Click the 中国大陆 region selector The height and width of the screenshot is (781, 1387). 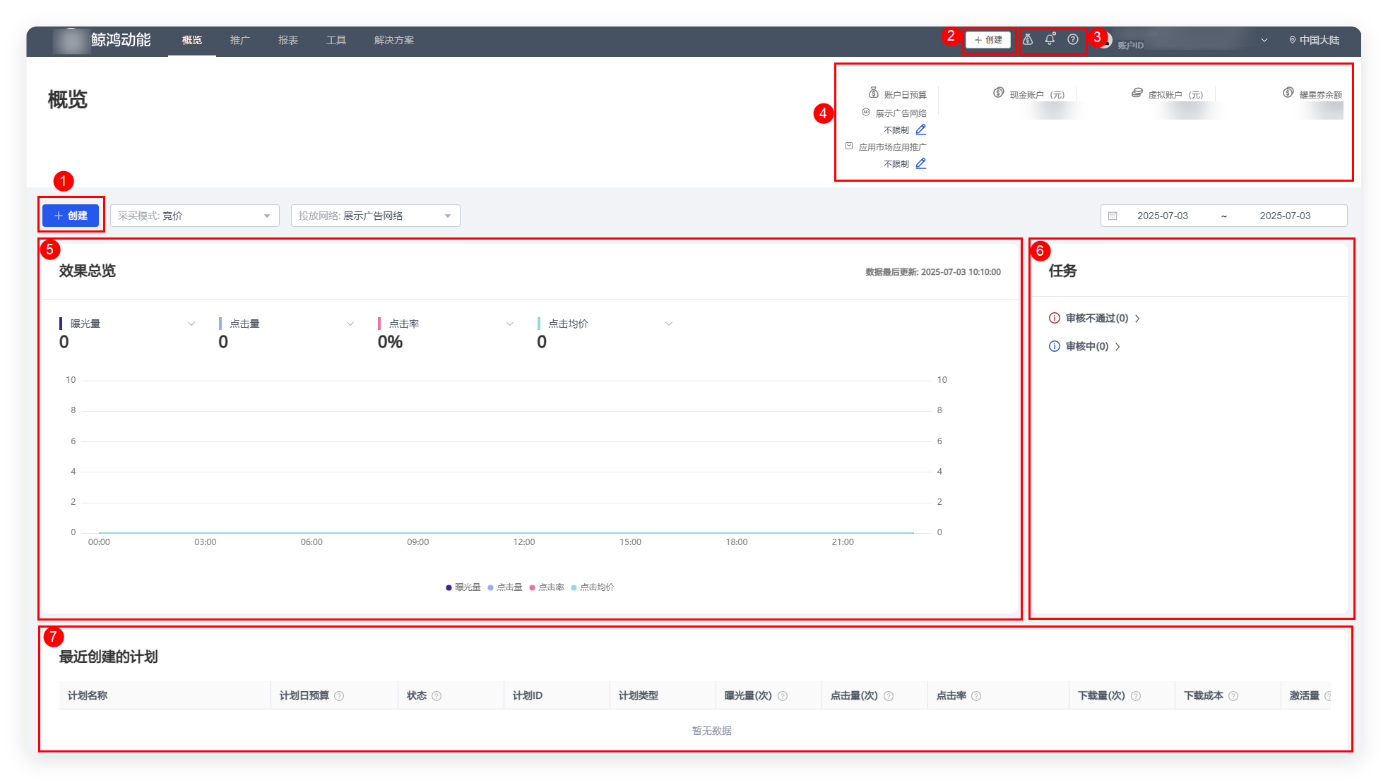click(1314, 40)
